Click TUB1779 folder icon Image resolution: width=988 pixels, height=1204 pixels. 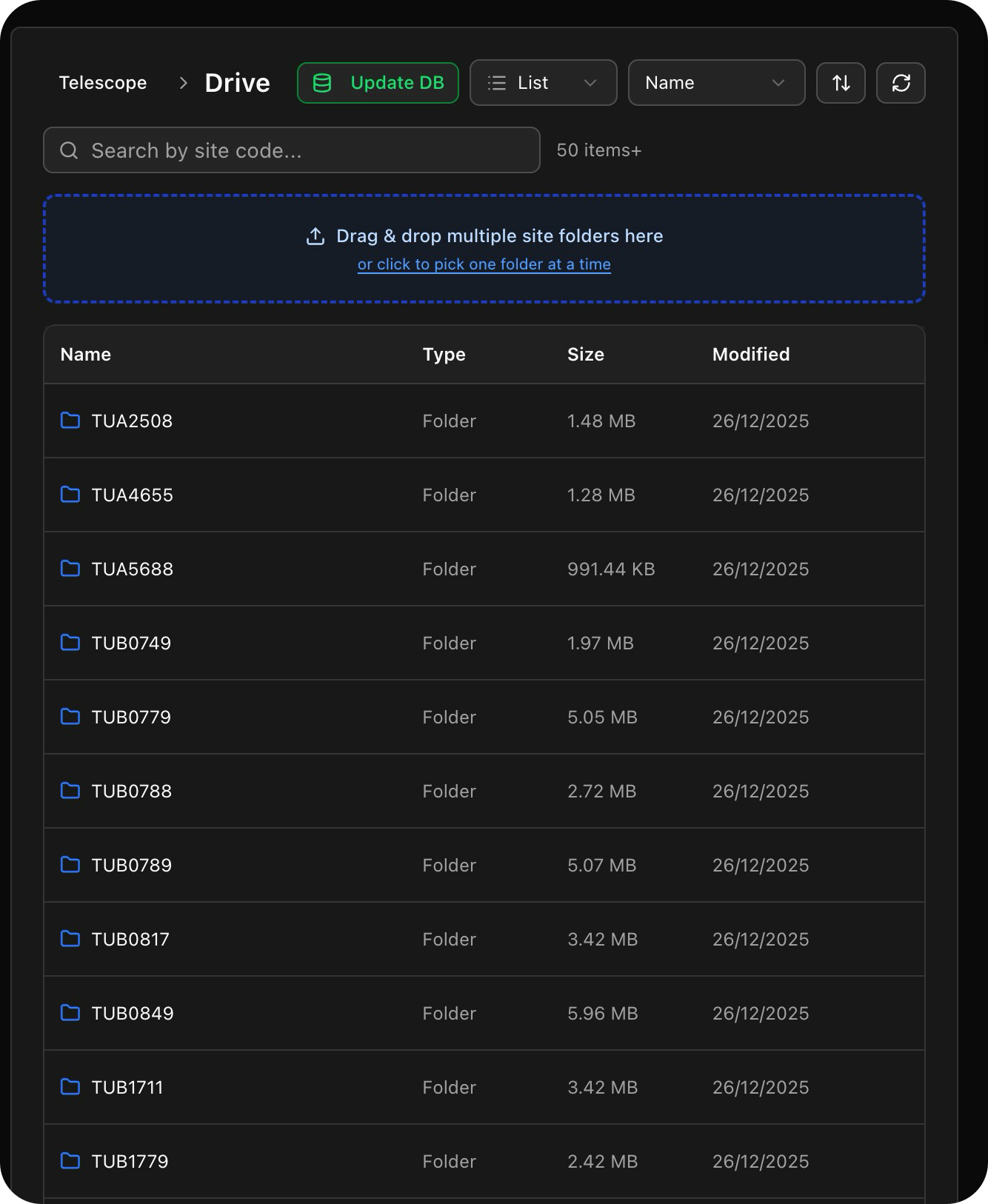70,1161
